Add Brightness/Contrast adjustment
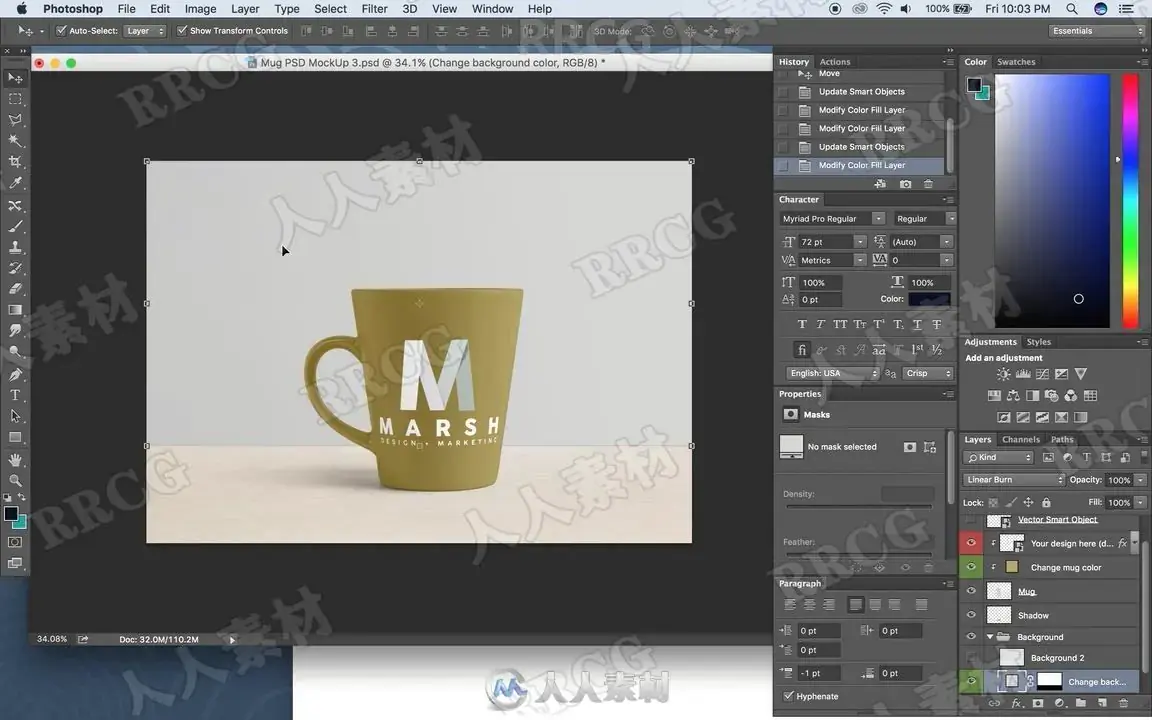The width and height of the screenshot is (1152, 720). [1004, 374]
